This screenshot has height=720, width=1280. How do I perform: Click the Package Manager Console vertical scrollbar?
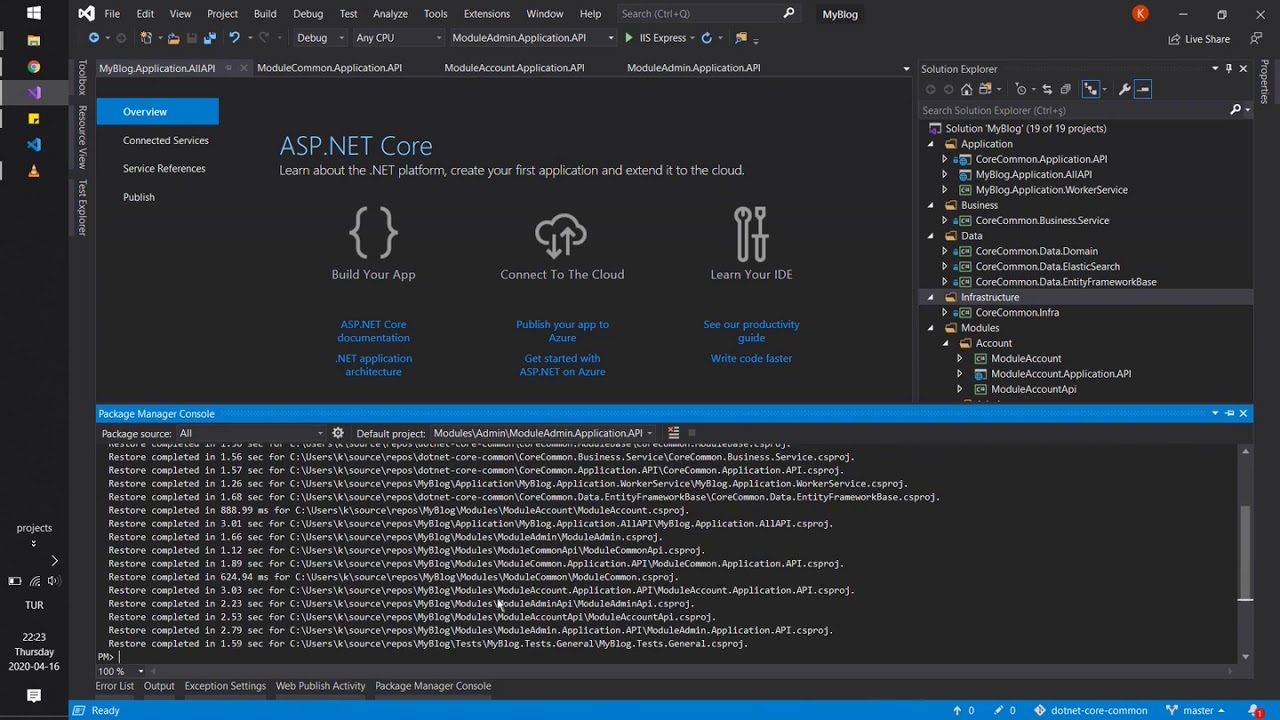[1245, 550]
